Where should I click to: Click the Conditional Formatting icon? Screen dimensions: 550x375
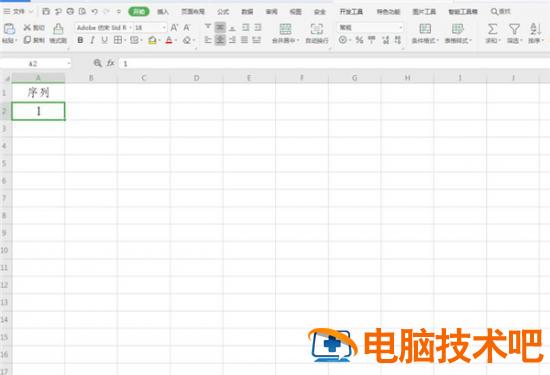[x=425, y=29]
